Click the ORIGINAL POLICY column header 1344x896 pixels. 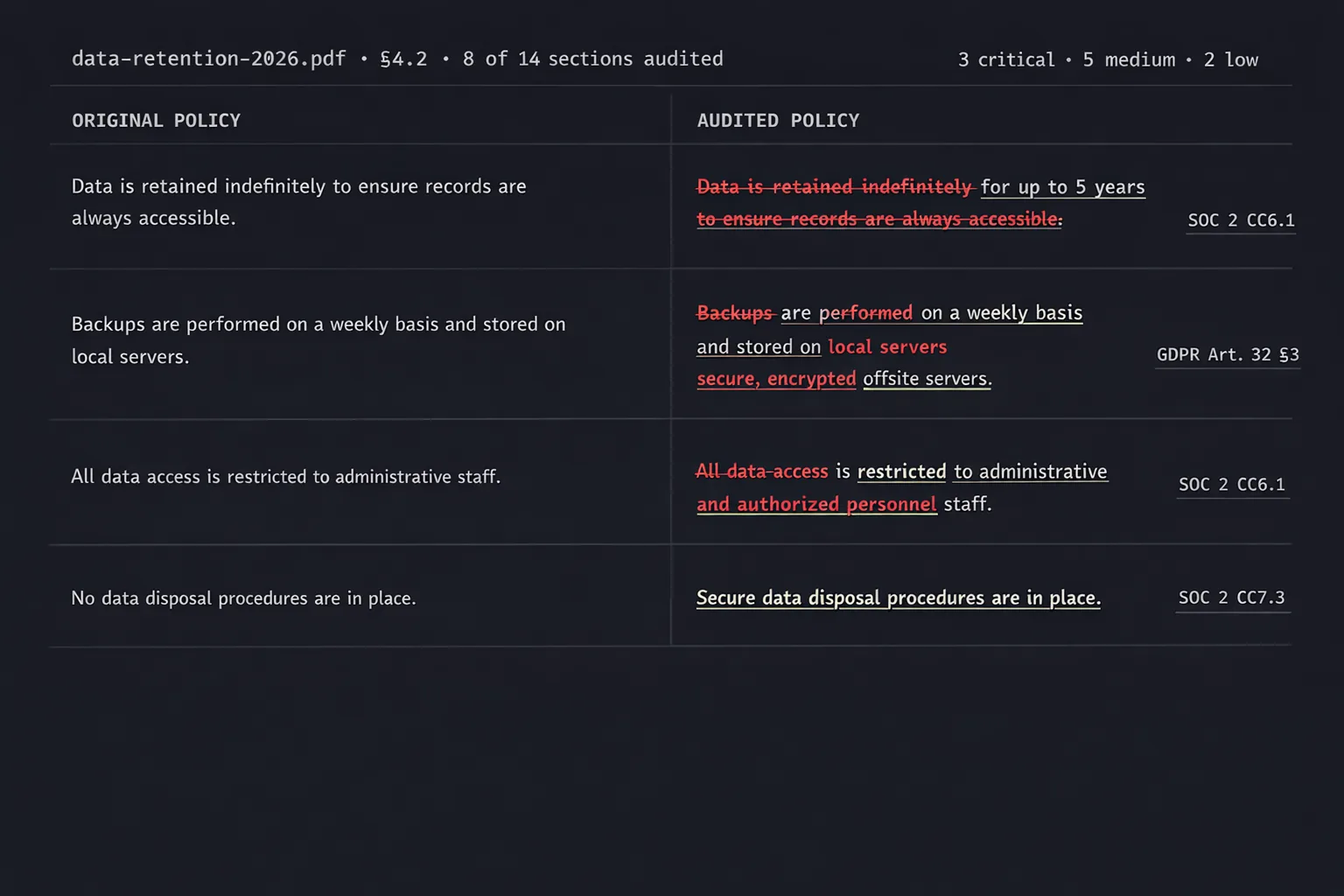[156, 121]
